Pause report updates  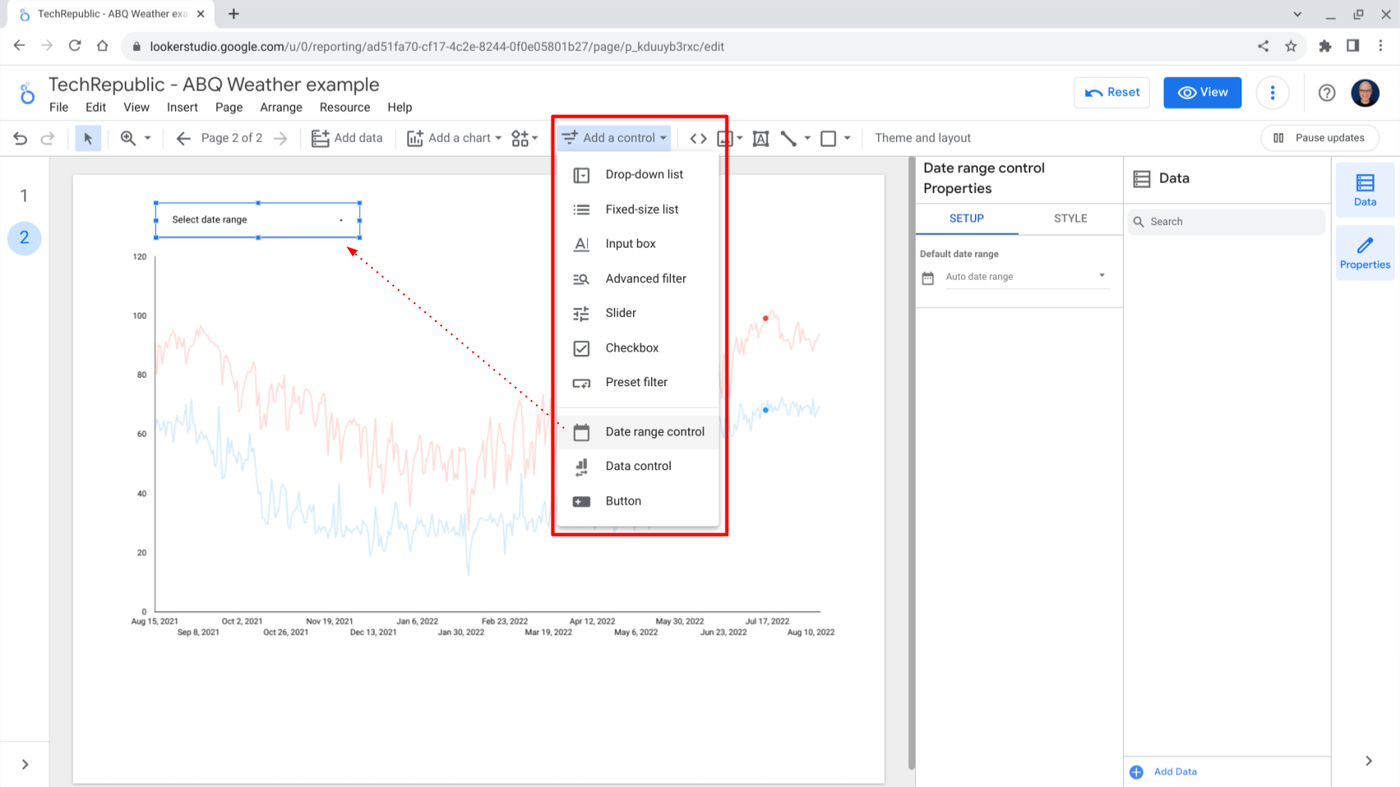pyautogui.click(x=1319, y=138)
